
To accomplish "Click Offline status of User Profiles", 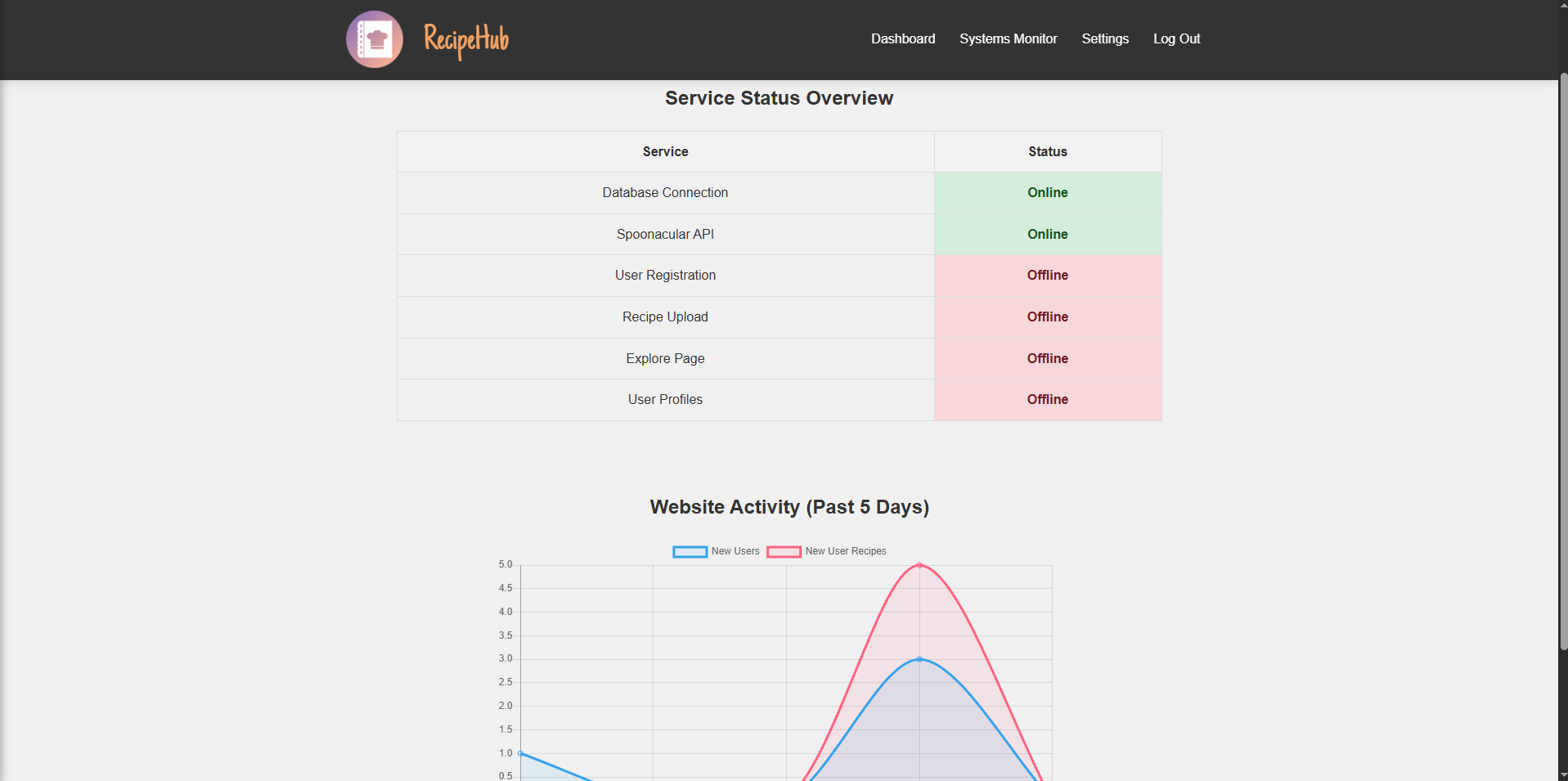I will point(1048,400).
